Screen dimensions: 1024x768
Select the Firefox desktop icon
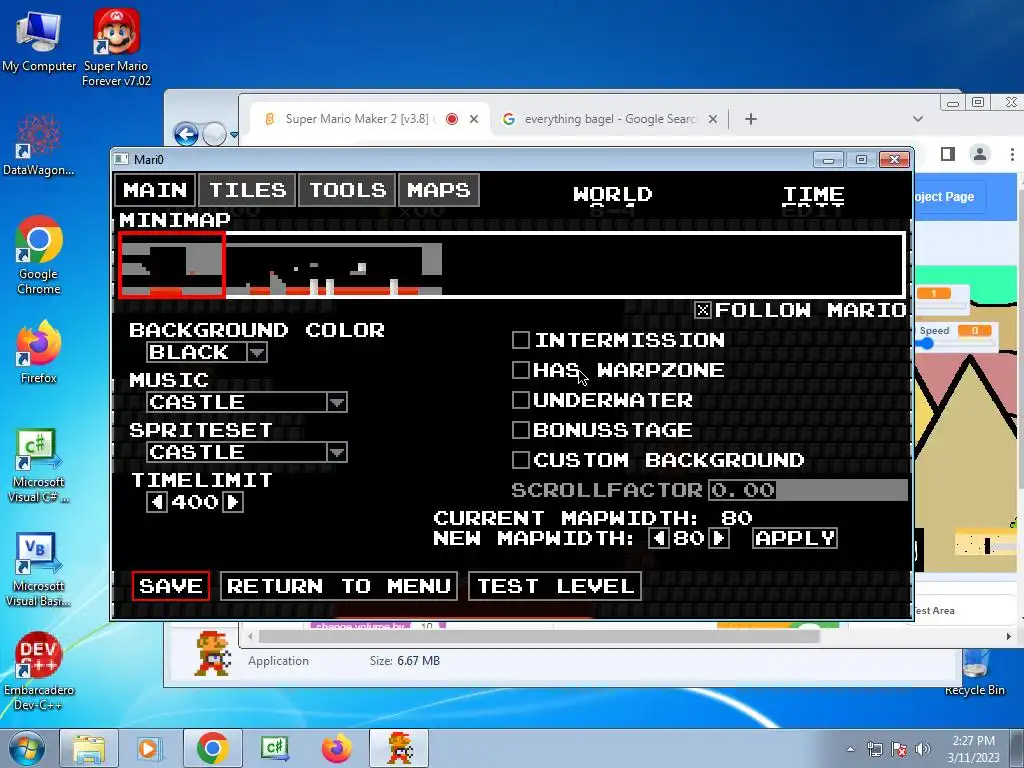pyautogui.click(x=39, y=353)
